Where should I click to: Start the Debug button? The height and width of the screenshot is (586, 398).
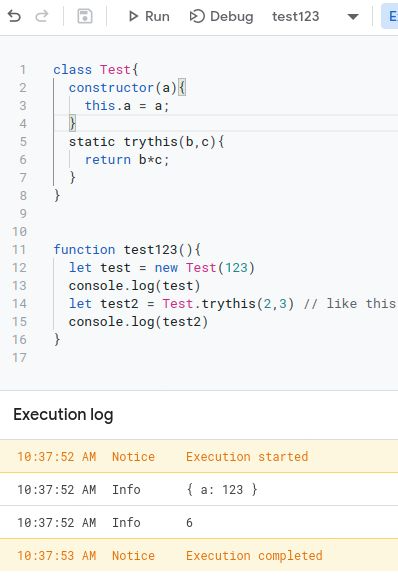tap(222, 16)
